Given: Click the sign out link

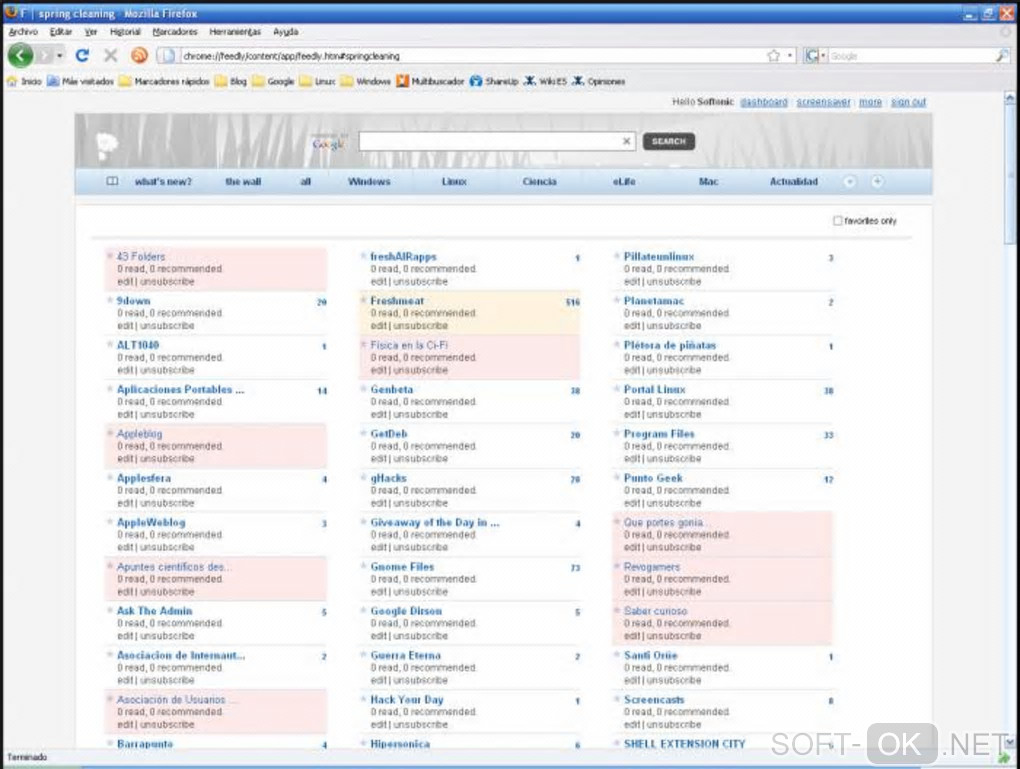Looking at the screenshot, I should point(909,102).
